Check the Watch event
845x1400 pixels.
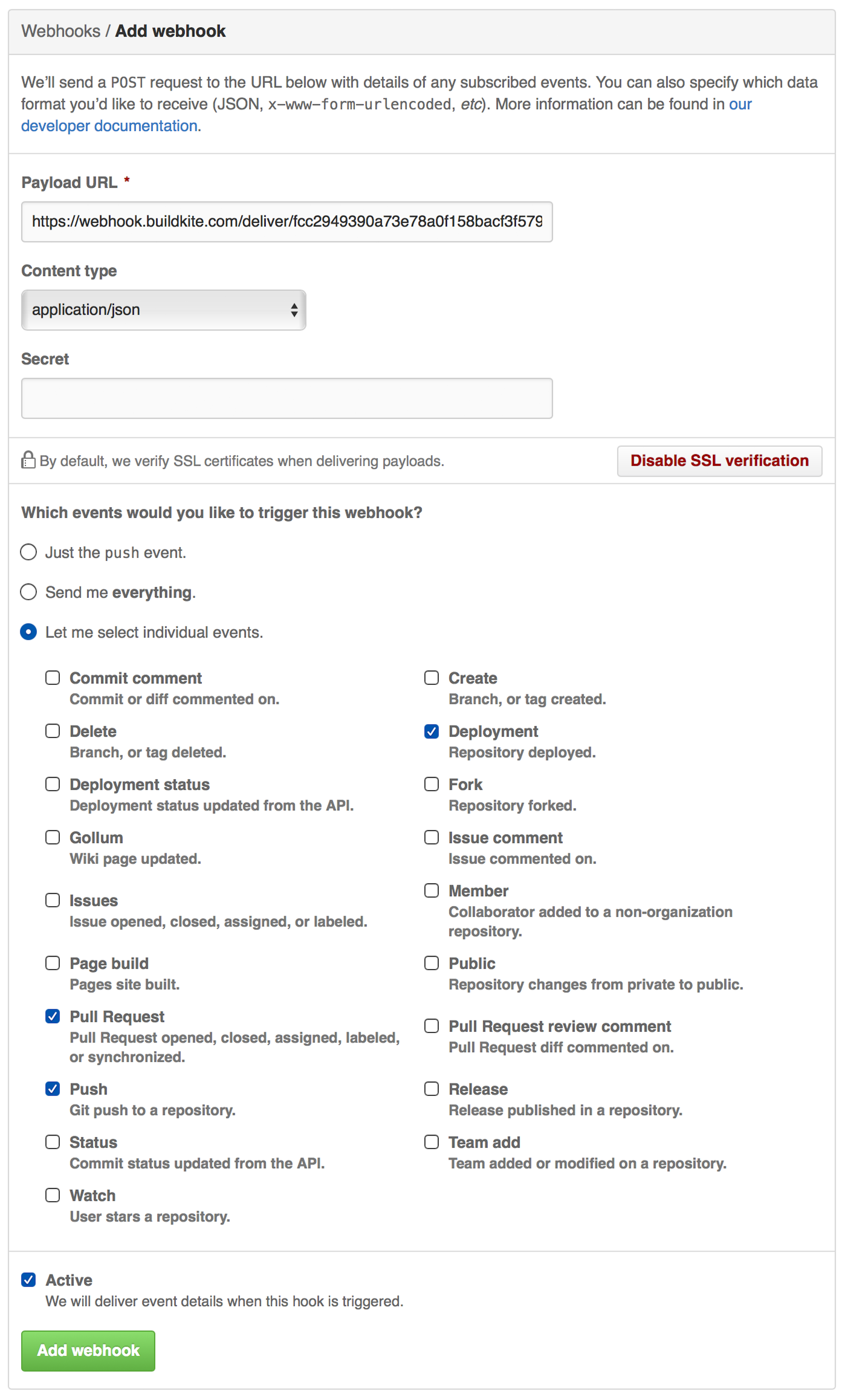click(52, 1195)
